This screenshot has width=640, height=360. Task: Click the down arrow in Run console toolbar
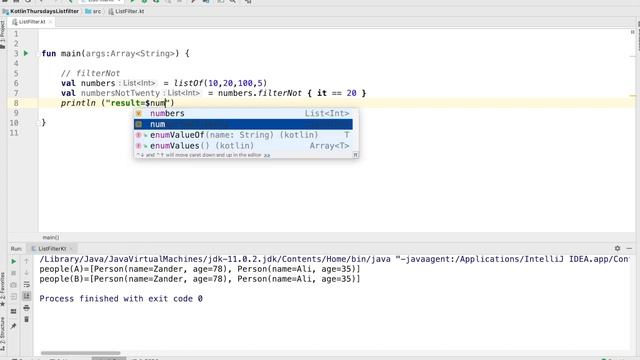coord(27,273)
